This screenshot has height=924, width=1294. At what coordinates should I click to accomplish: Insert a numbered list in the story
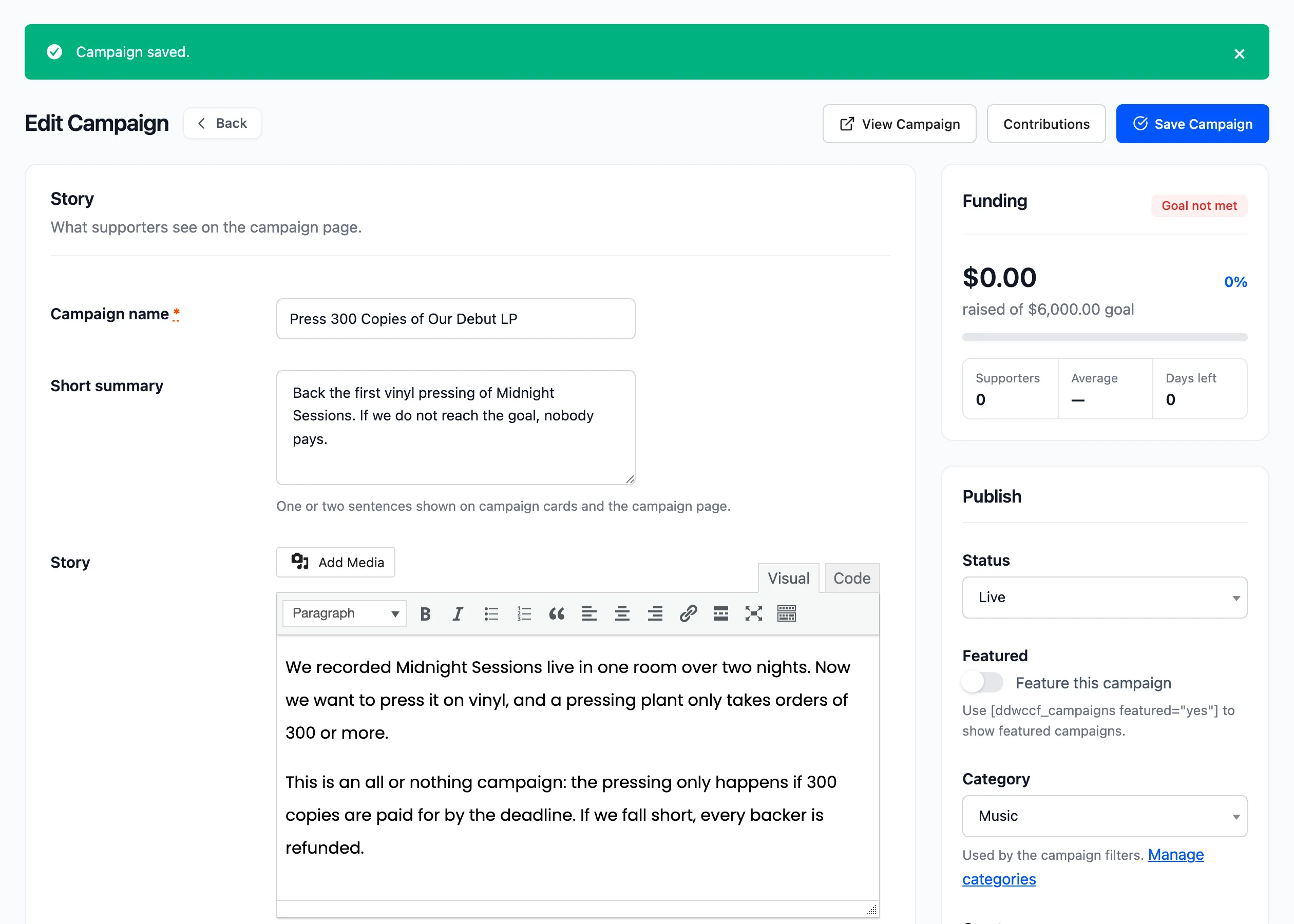pos(524,613)
